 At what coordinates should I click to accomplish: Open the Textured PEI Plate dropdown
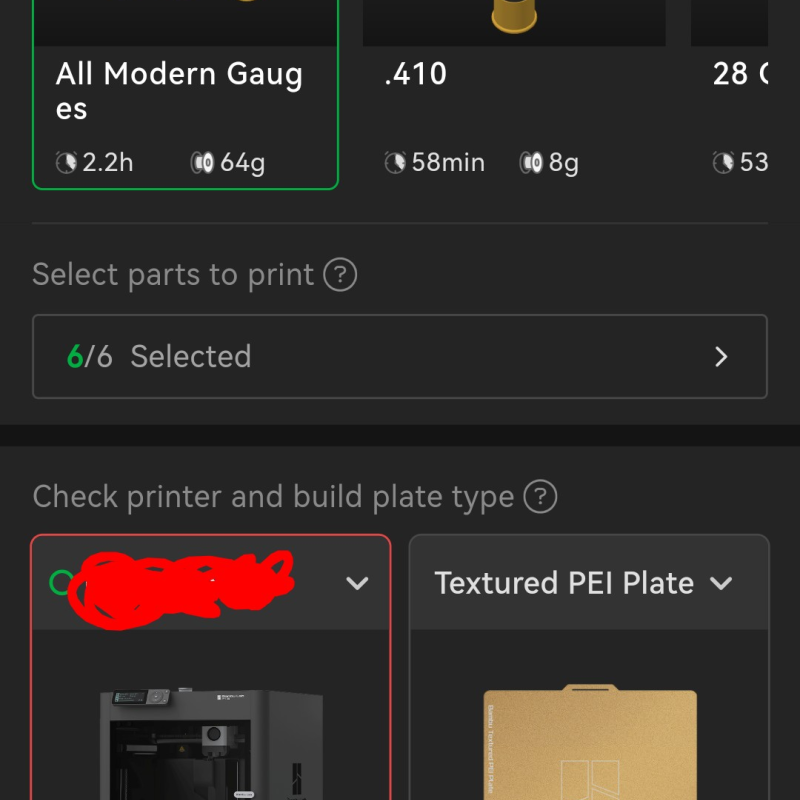723,583
